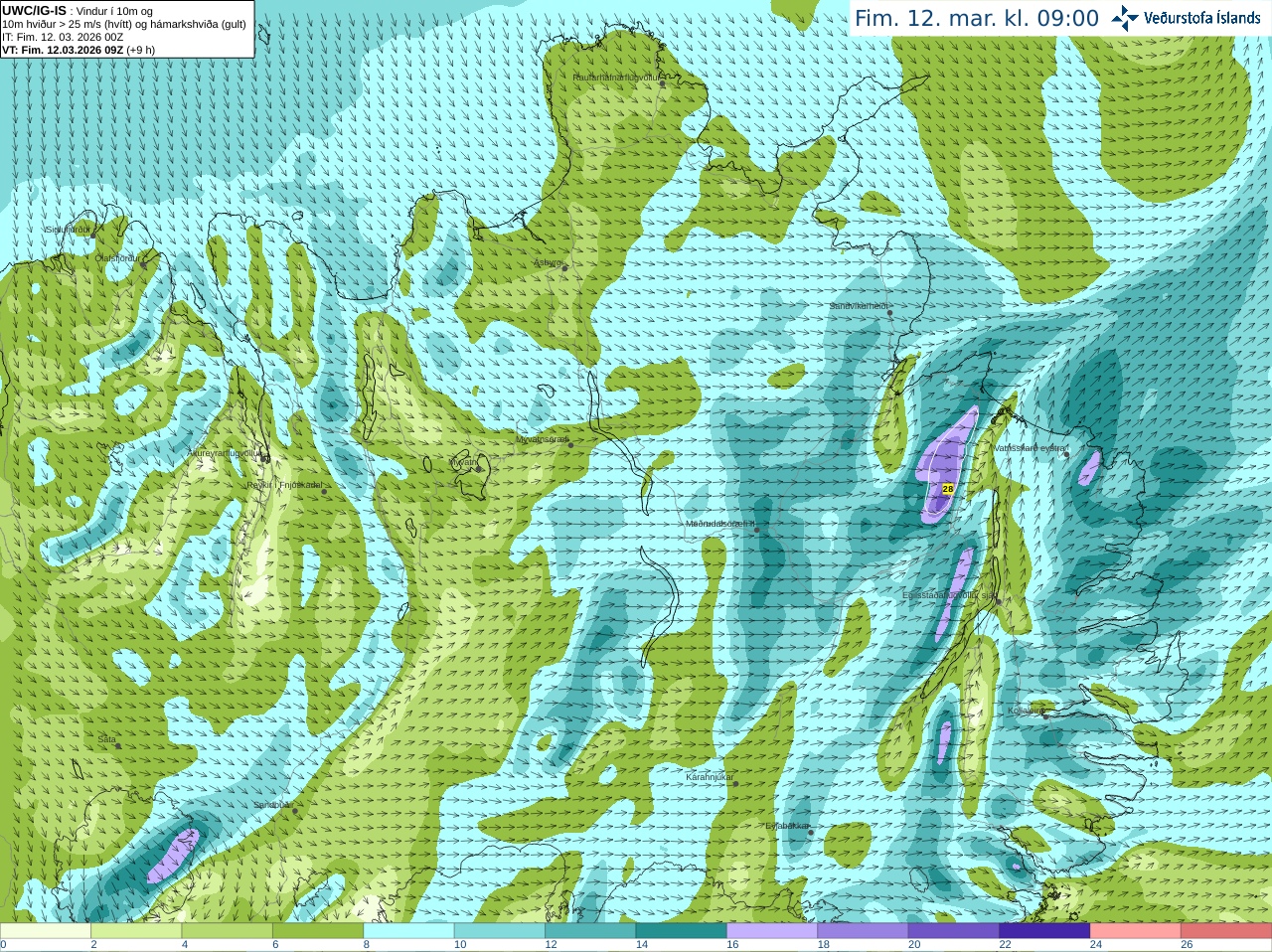The image size is (1272, 952).
Task: Click the 'VT: Fim. 12.03.2026 09Z' line
Action: [63, 50]
